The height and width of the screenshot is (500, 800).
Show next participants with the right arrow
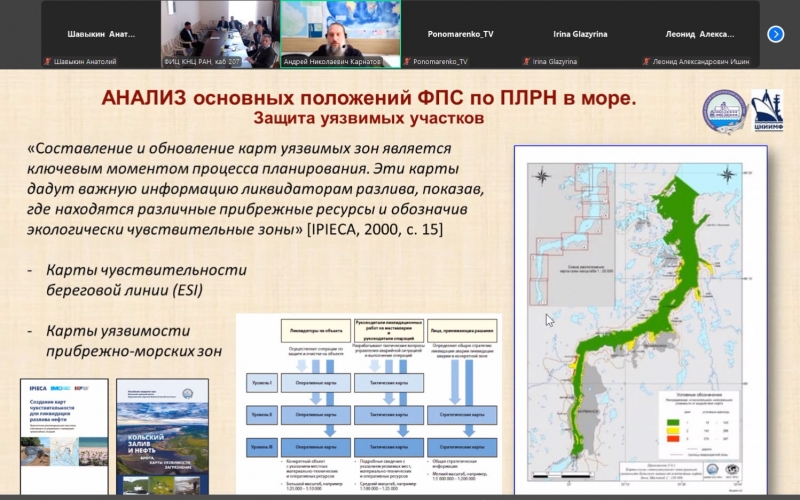[775, 34]
